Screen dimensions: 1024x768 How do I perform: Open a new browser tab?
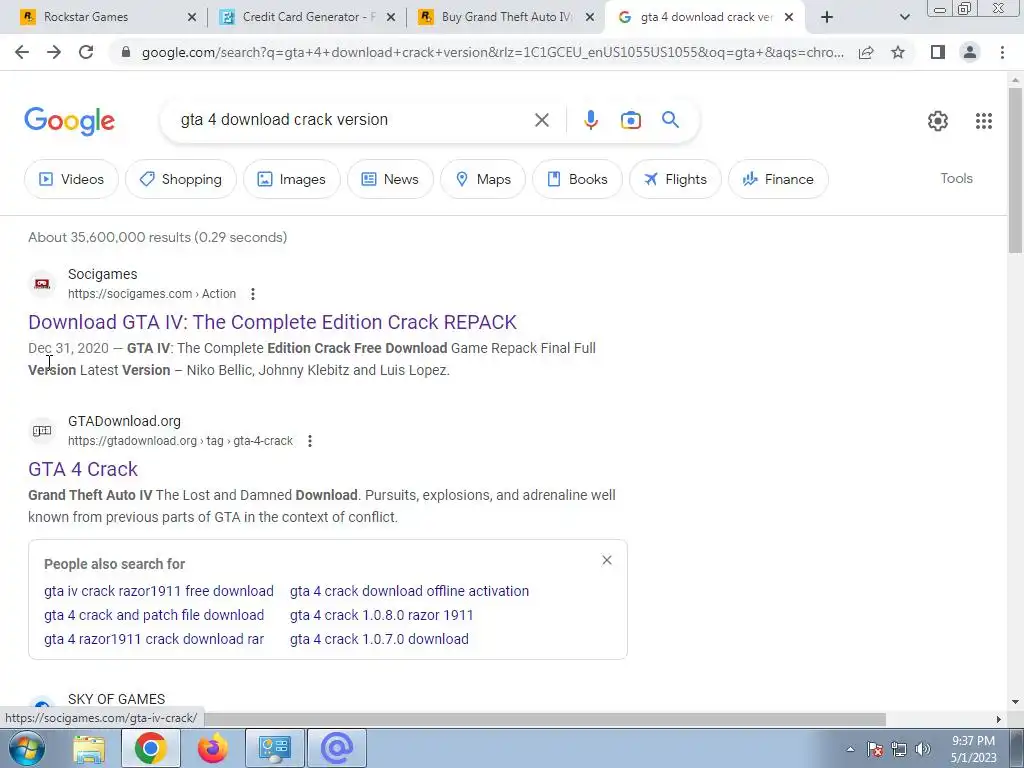pyautogui.click(x=827, y=17)
